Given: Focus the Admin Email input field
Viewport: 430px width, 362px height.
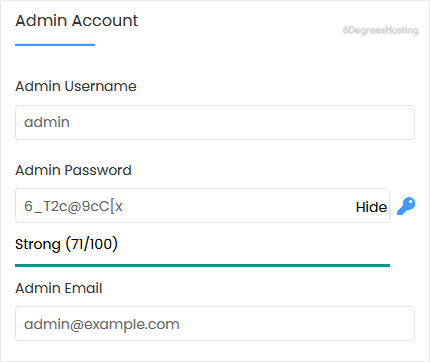Looking at the screenshot, I should pos(215,324).
